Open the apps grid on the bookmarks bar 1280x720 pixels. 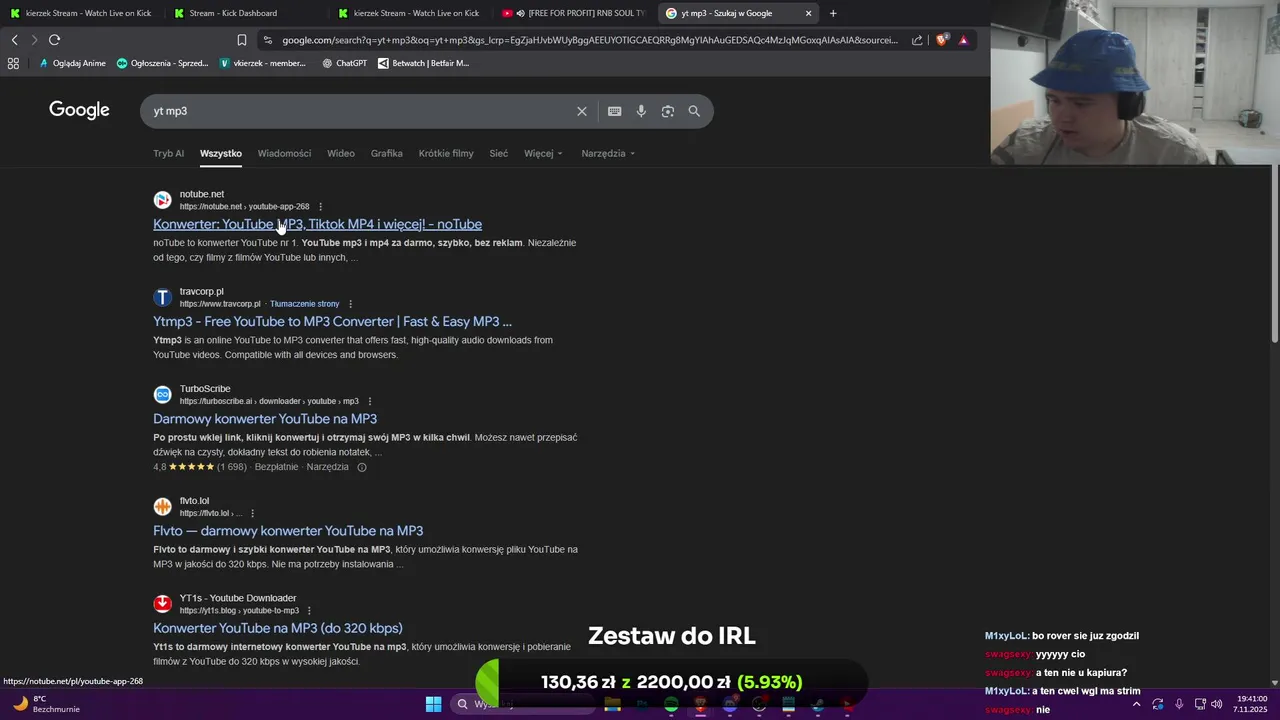point(13,63)
